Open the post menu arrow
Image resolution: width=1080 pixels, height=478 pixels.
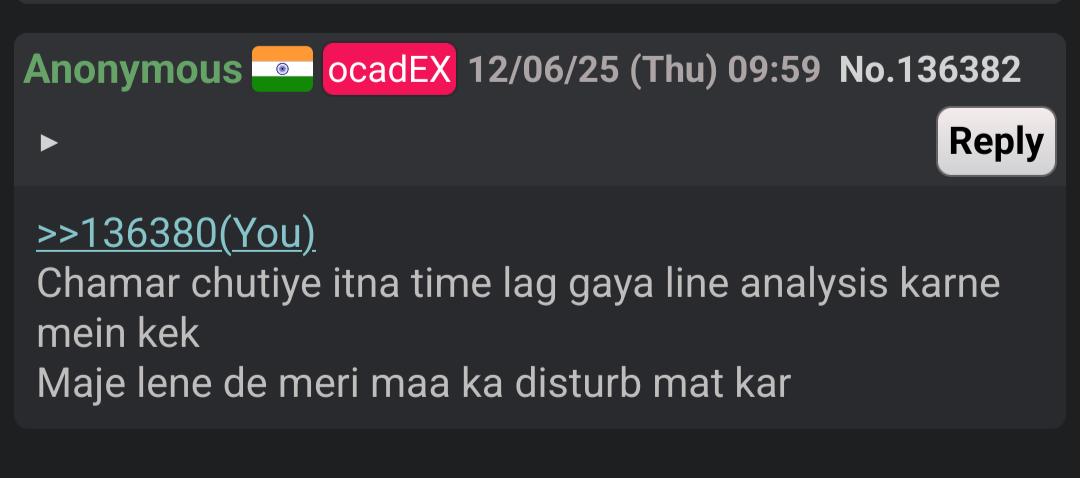[49, 143]
